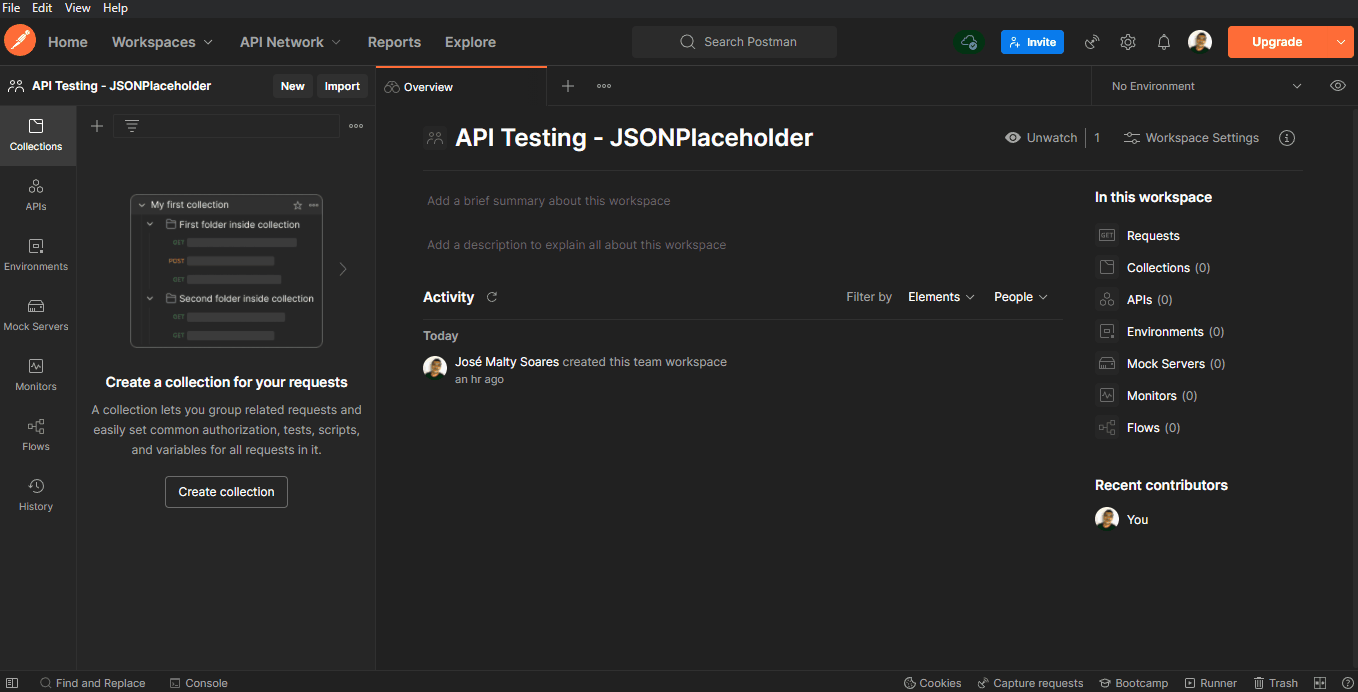1358x692 pixels.
Task: Expand the Elements filter dropdown
Action: pyautogui.click(x=940, y=297)
